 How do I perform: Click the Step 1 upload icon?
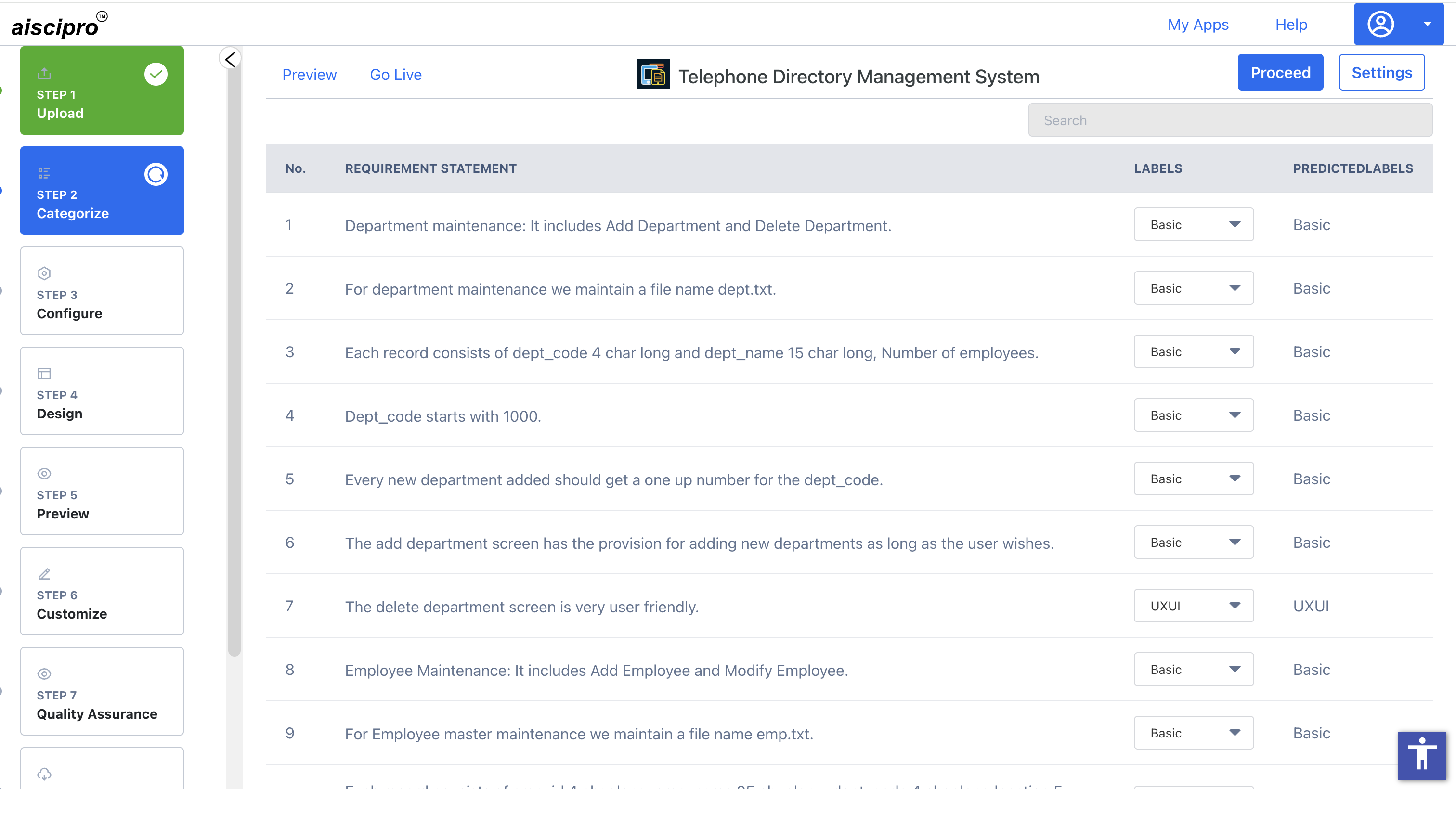[44, 73]
